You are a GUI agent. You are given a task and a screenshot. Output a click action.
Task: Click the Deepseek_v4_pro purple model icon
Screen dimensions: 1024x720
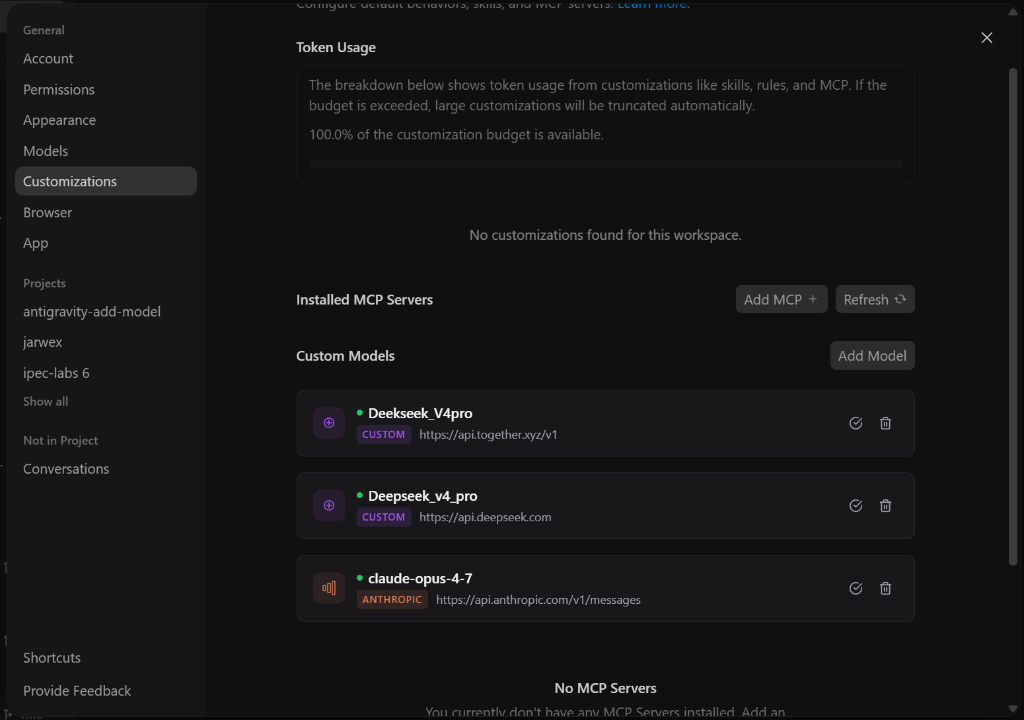point(329,506)
